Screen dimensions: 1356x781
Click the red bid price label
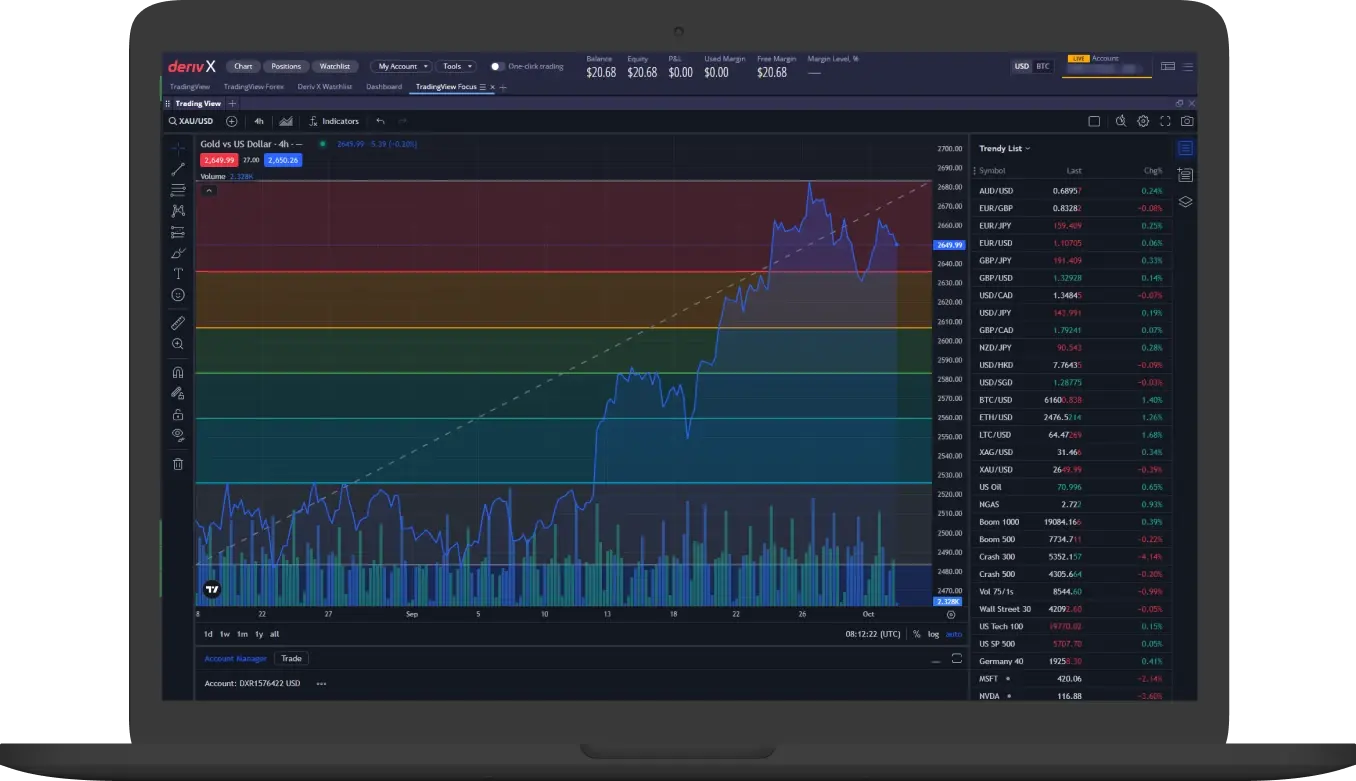(218, 159)
